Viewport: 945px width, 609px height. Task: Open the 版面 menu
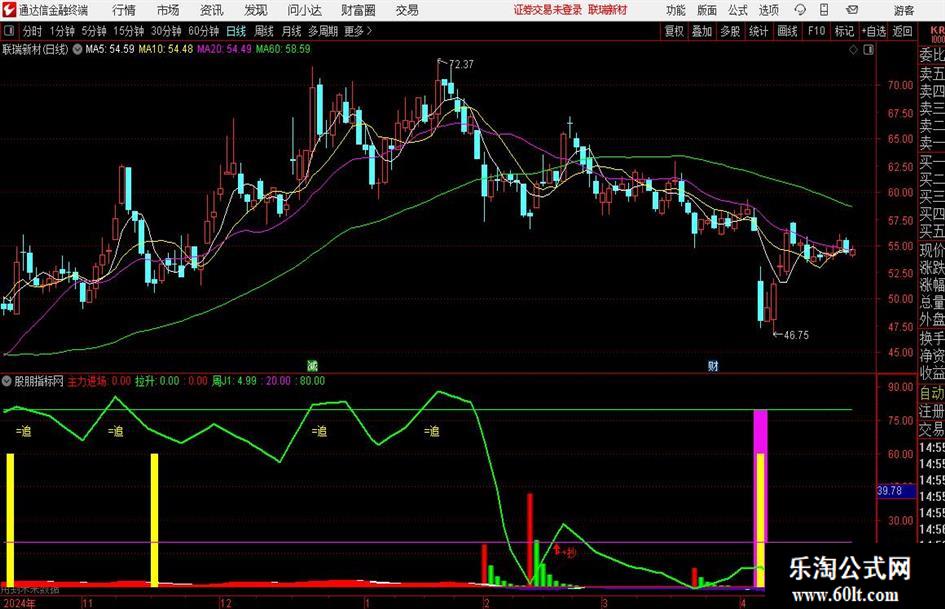pyautogui.click(x=707, y=10)
